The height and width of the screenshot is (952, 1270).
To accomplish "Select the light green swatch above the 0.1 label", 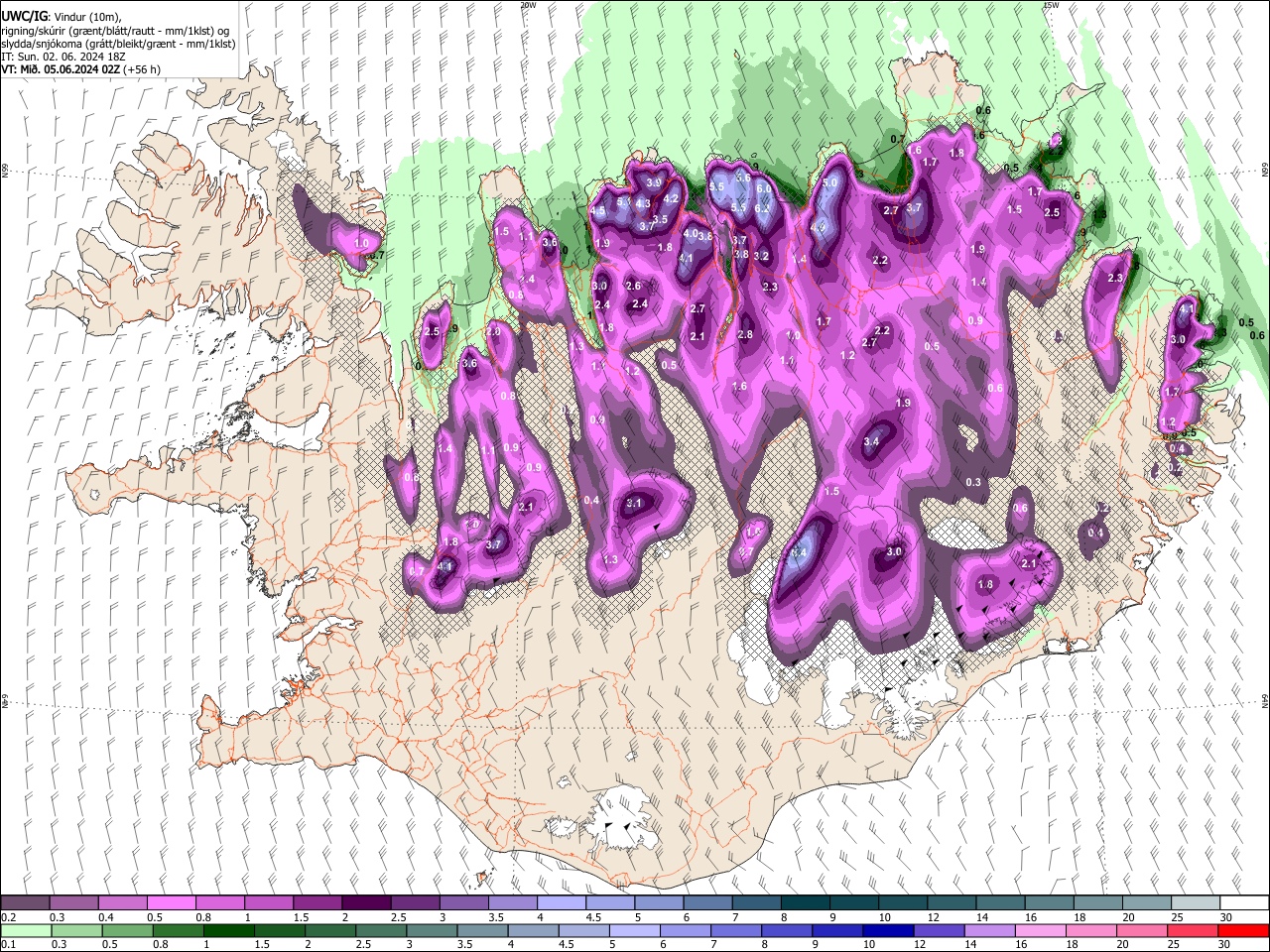I will point(25,930).
